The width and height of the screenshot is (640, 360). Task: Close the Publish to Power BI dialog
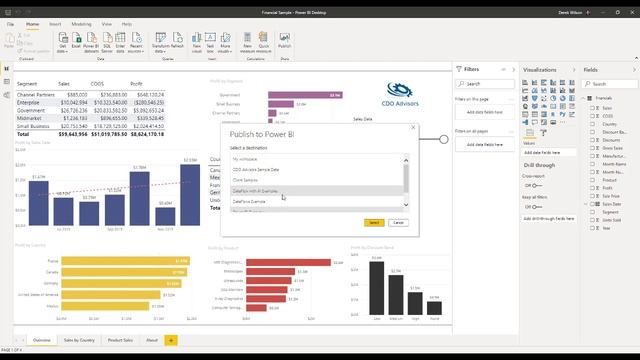(x=413, y=127)
